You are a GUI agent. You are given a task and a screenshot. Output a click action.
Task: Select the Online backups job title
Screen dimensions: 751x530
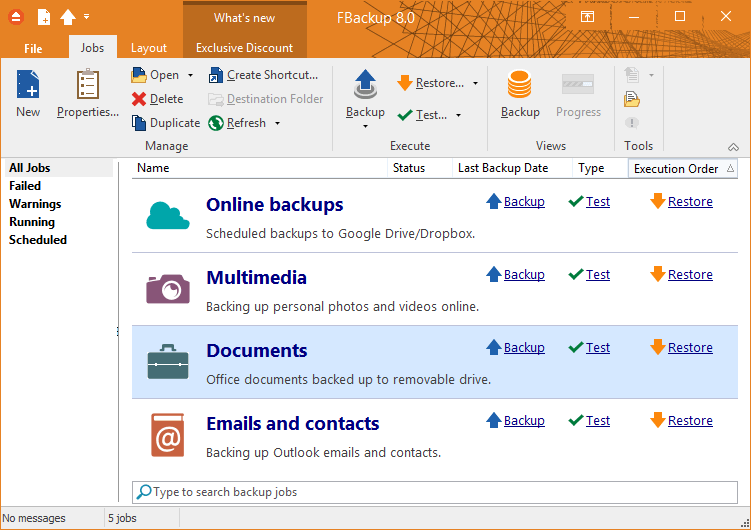tap(274, 205)
